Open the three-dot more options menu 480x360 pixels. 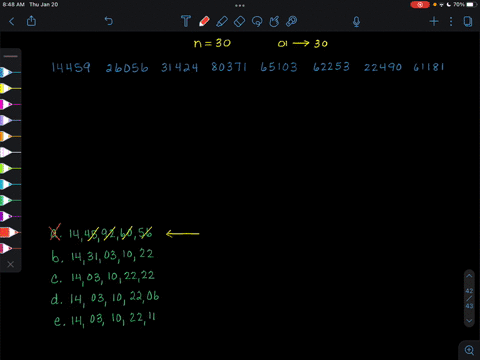point(451,21)
